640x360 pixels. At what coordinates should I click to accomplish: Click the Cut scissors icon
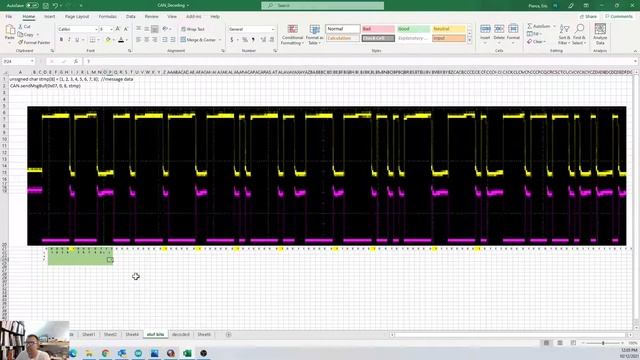pyautogui.click(x=20, y=27)
